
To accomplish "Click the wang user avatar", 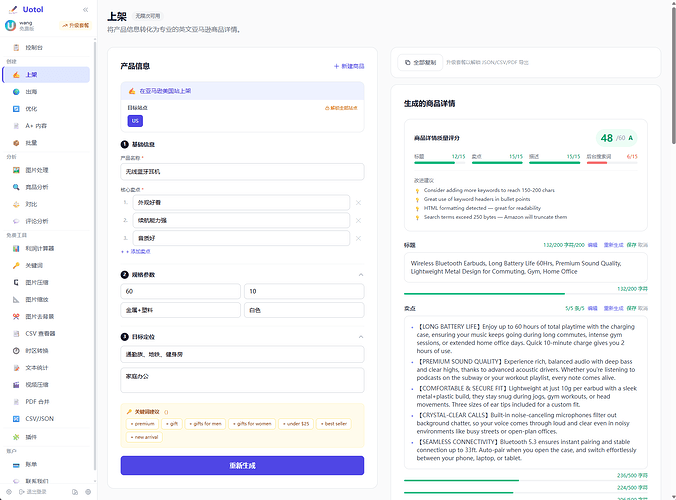I will click(10, 25).
